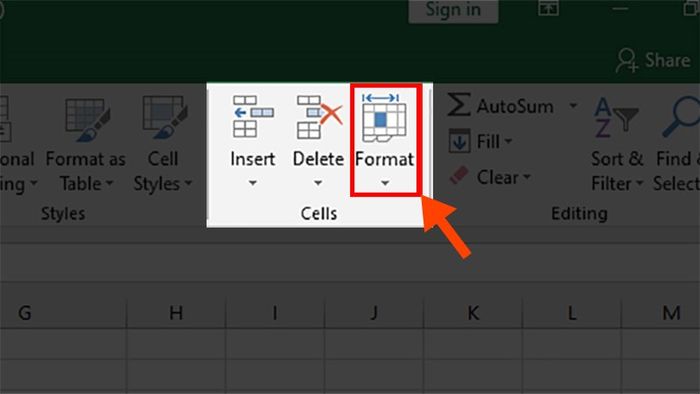Click the Find & Select magnifier icon
Screen dimensions: 700x394
(x=681, y=117)
